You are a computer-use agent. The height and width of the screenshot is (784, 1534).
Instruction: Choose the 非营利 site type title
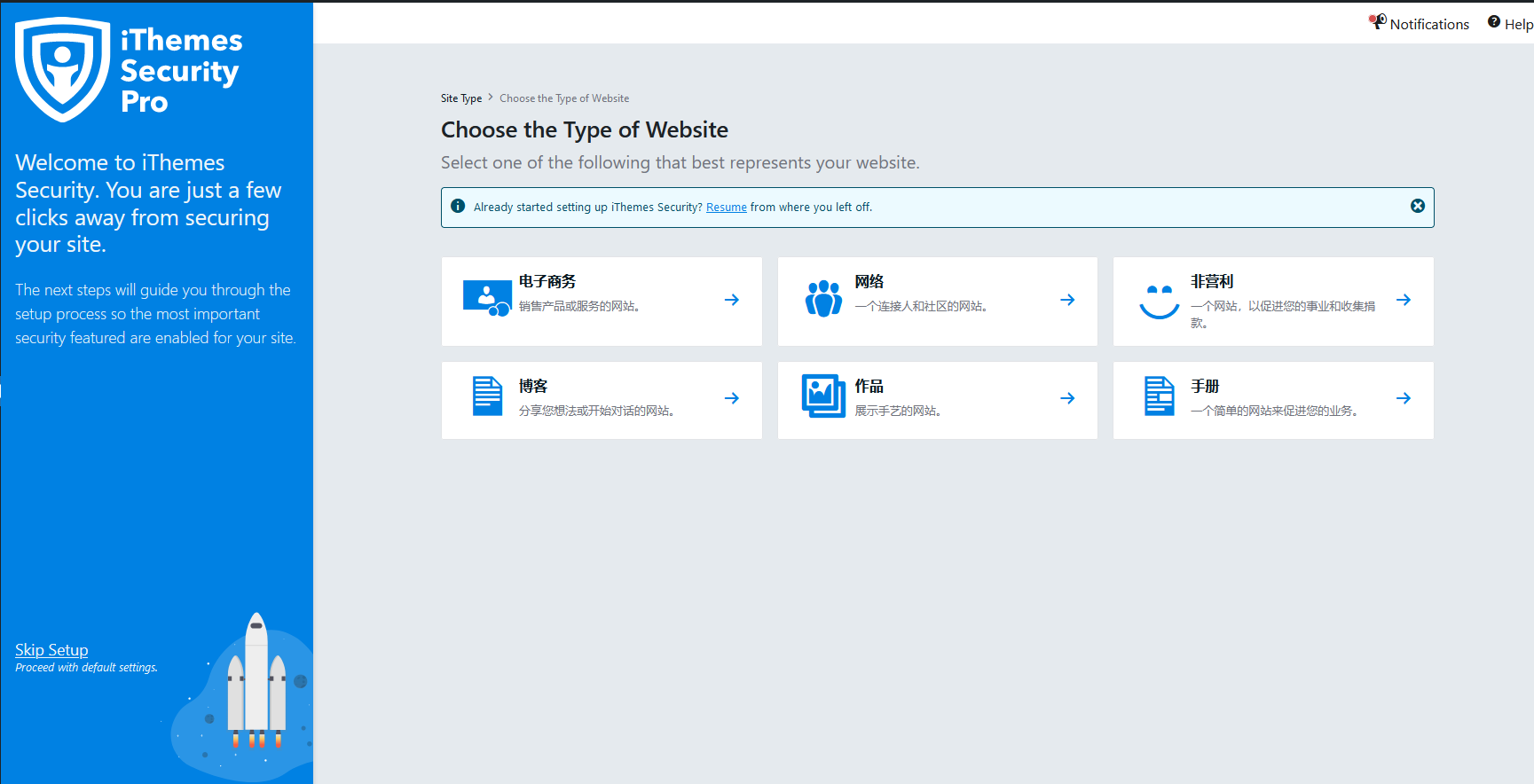click(1212, 281)
